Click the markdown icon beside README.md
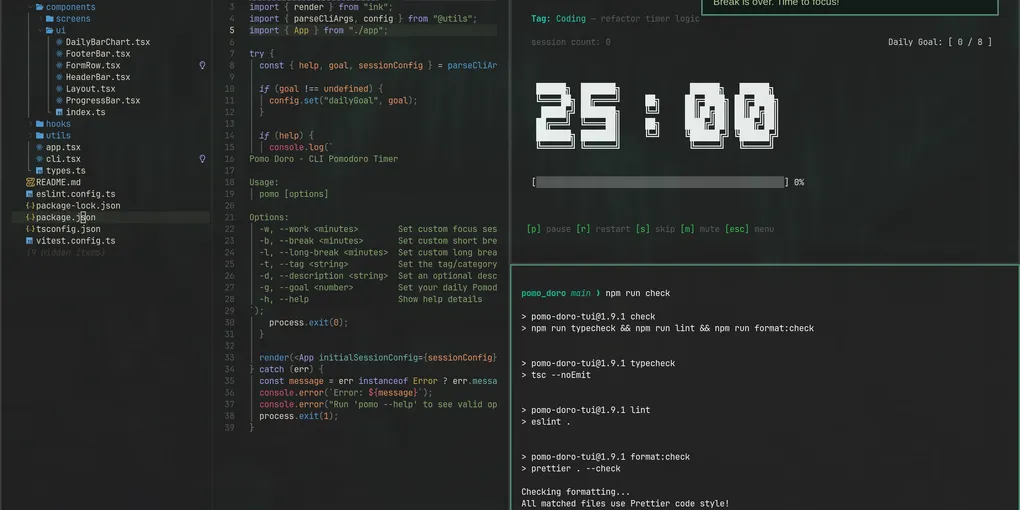The image size is (1020, 510). [x=30, y=183]
